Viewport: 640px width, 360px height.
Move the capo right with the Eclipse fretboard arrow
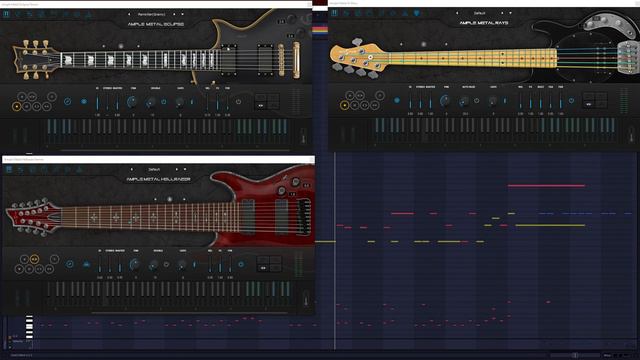click(x=138, y=46)
